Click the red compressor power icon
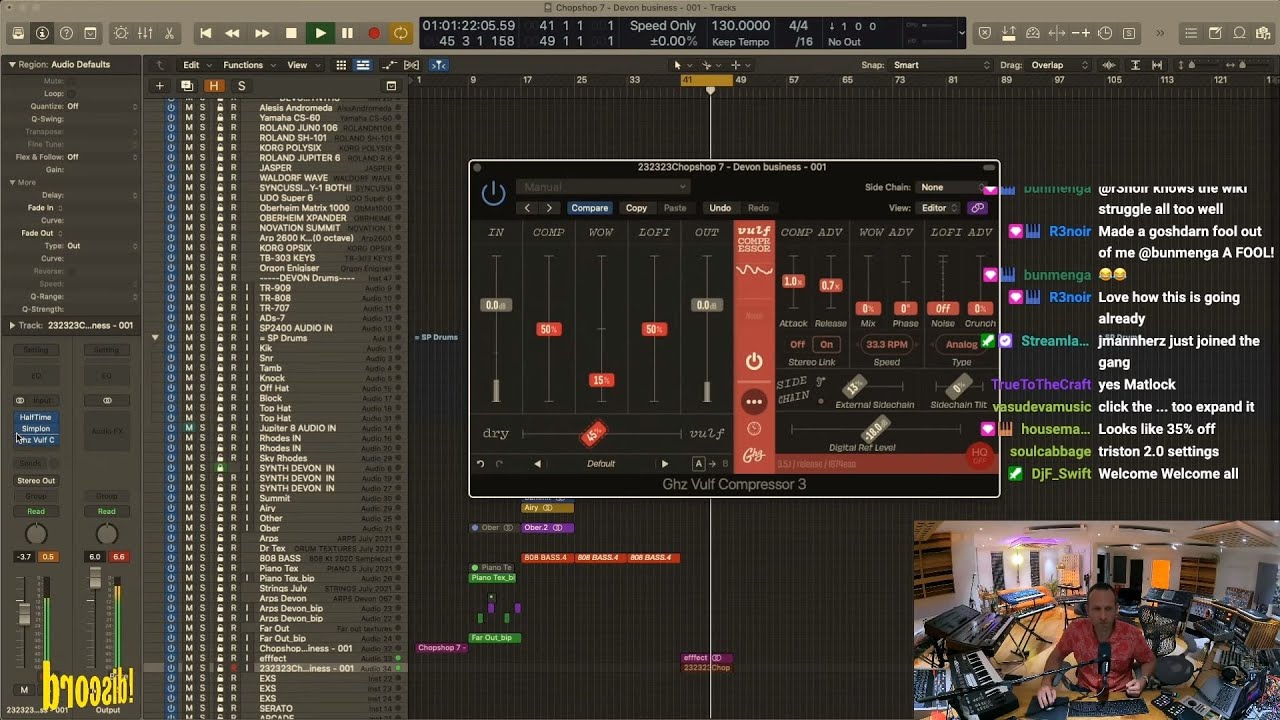 point(754,361)
